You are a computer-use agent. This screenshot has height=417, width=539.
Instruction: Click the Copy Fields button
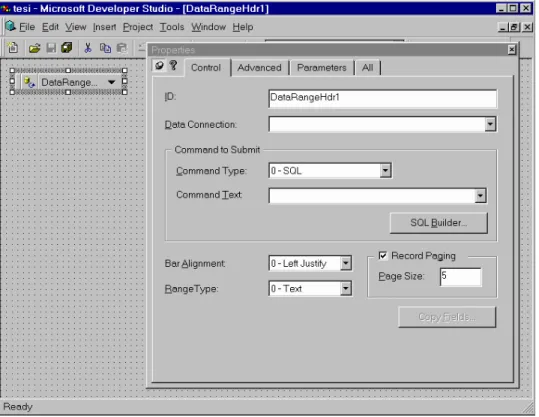[x=447, y=317]
